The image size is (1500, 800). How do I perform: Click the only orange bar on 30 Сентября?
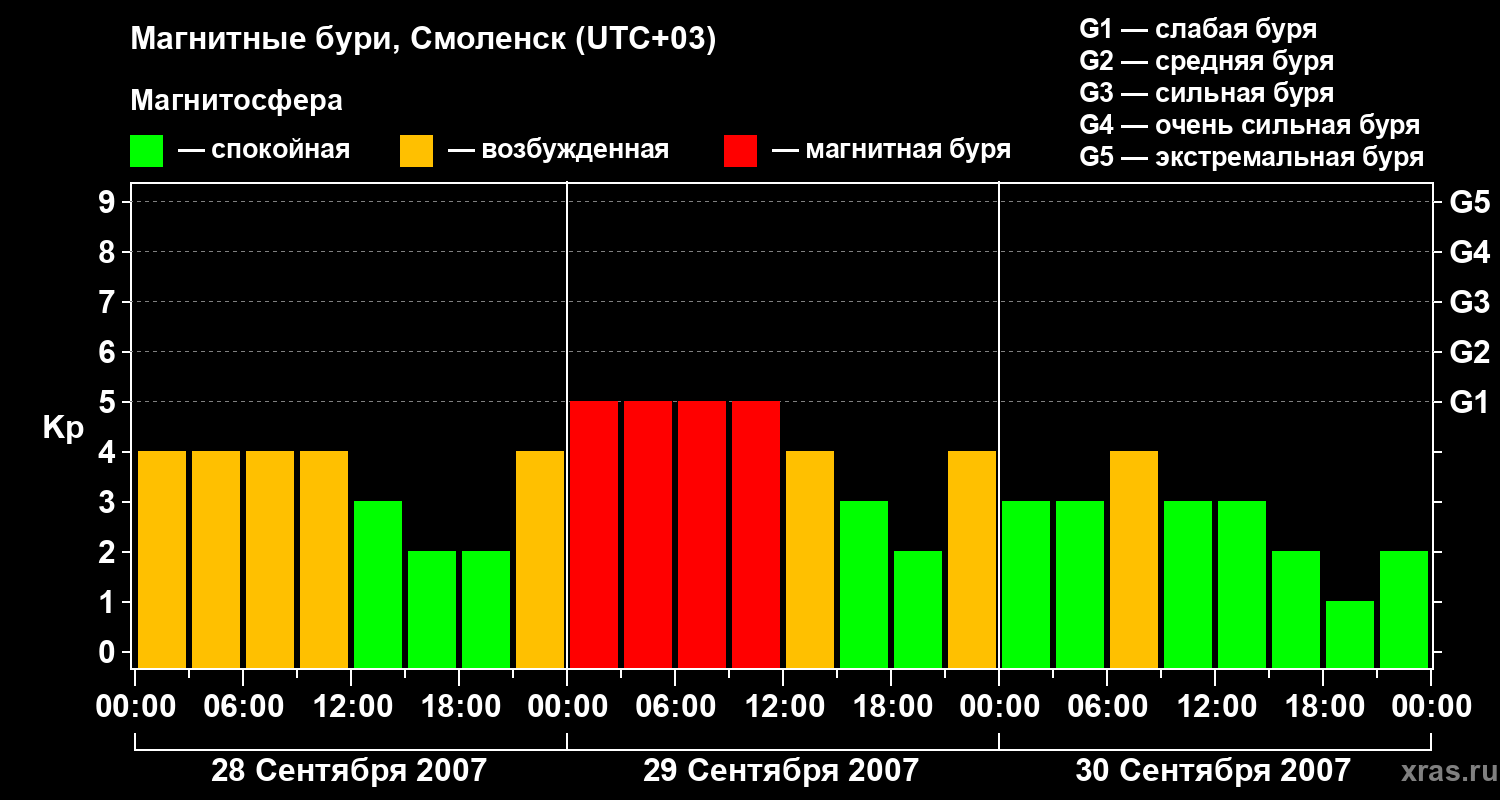tap(1134, 559)
